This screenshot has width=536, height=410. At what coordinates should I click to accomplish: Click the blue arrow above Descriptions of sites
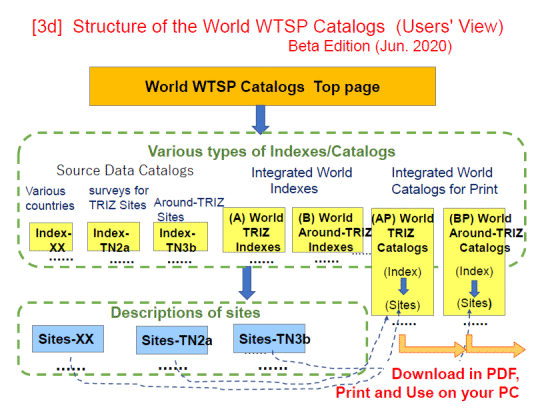pos(247,283)
